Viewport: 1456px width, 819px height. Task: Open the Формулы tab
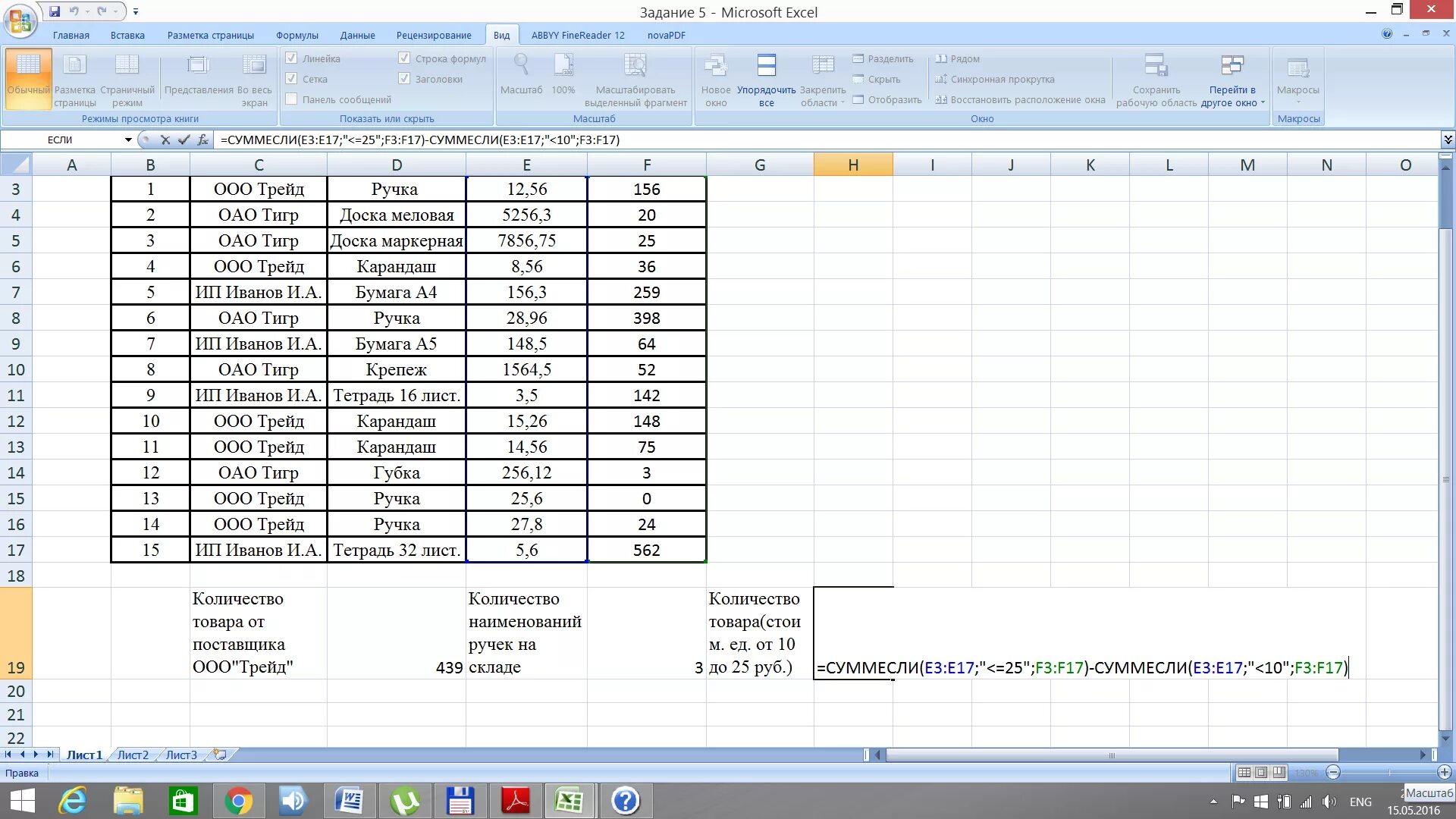click(x=297, y=35)
